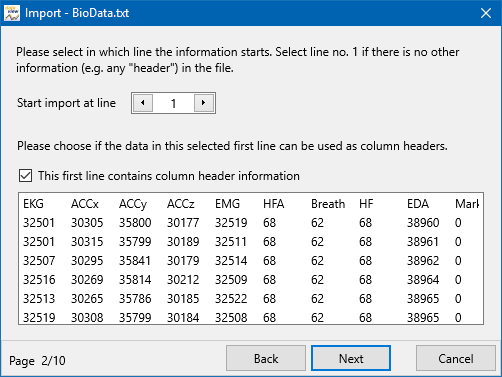Select the ACCy column header
Image resolution: width=502 pixels, height=377 pixels.
[133, 204]
